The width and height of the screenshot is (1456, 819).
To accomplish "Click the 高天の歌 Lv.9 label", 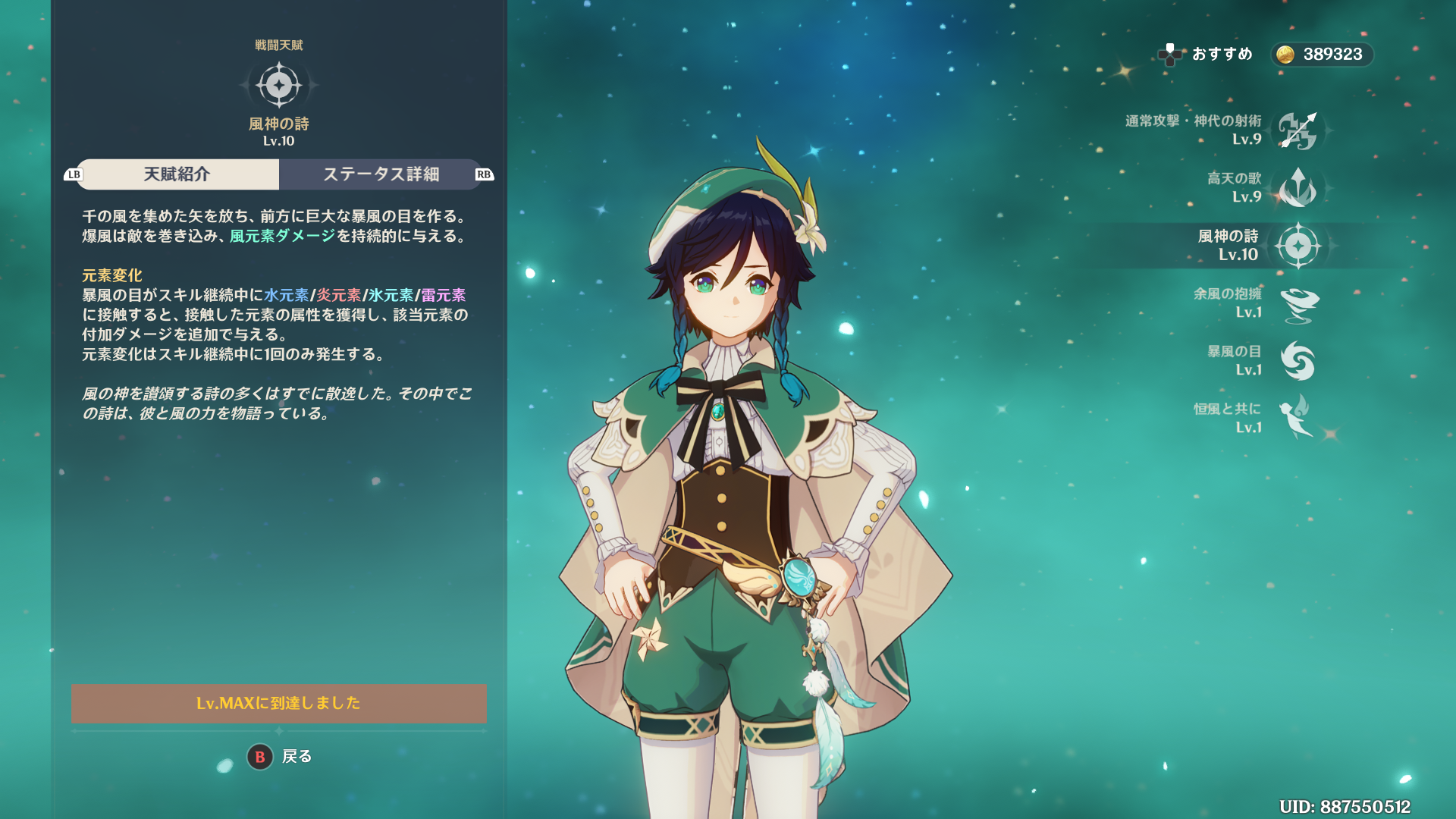I will point(1235,187).
